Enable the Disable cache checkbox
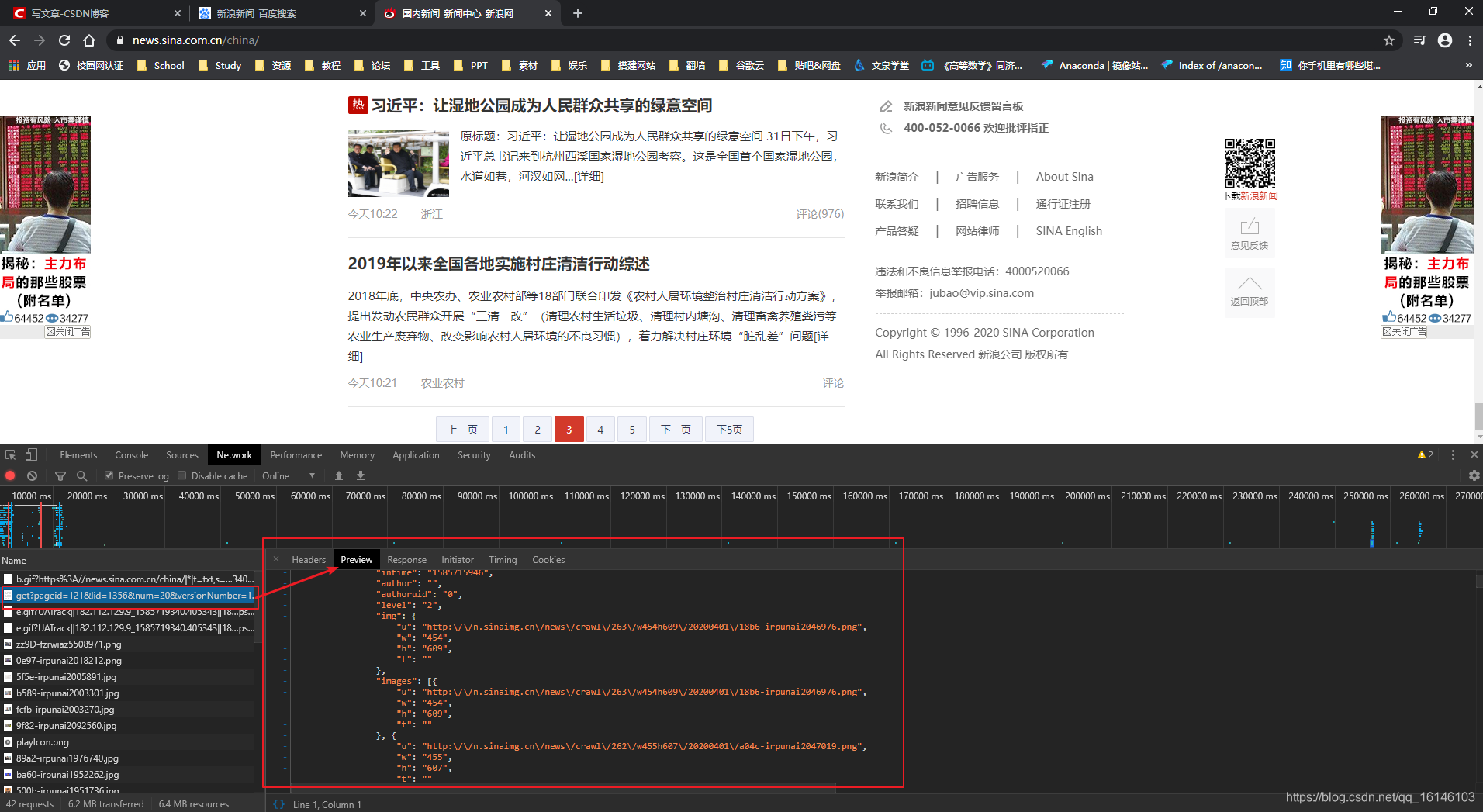Image resolution: width=1483 pixels, height=812 pixels. pyautogui.click(x=182, y=476)
